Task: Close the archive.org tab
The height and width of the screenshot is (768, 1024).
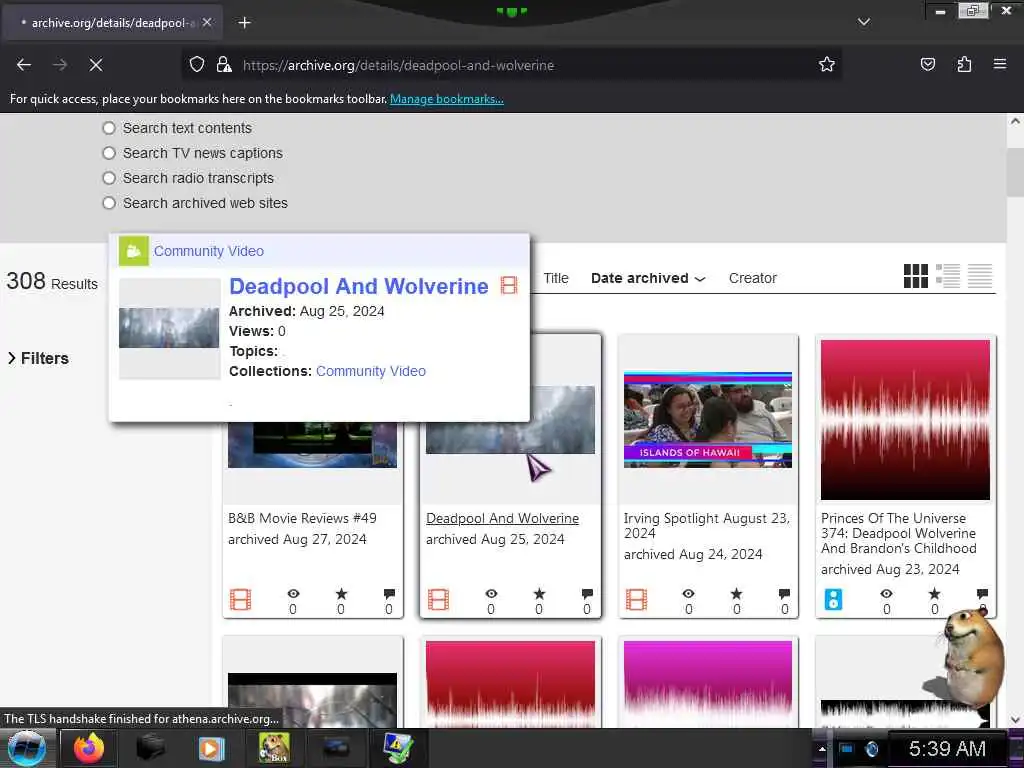Action: point(207,22)
